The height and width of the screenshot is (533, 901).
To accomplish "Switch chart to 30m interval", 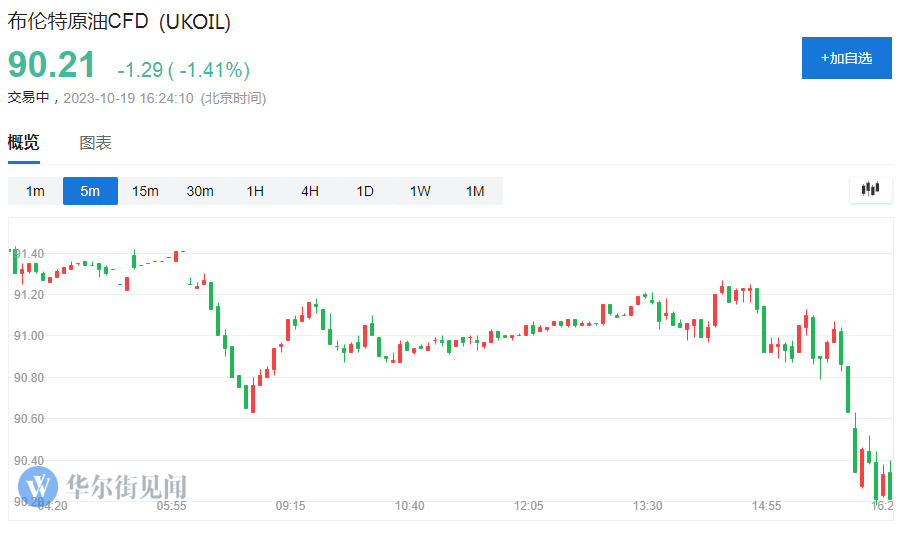I will click(200, 191).
